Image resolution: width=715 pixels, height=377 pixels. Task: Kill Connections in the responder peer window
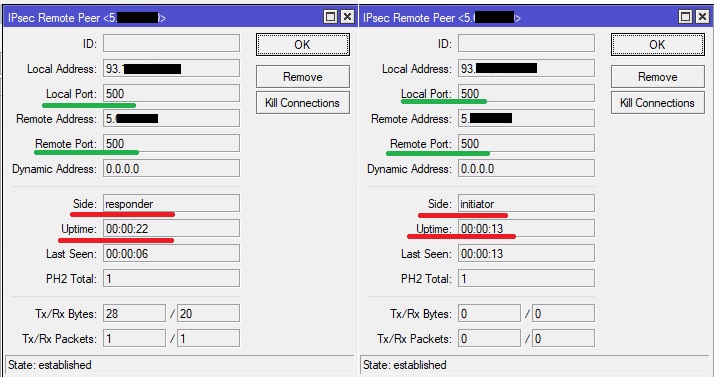(x=303, y=103)
